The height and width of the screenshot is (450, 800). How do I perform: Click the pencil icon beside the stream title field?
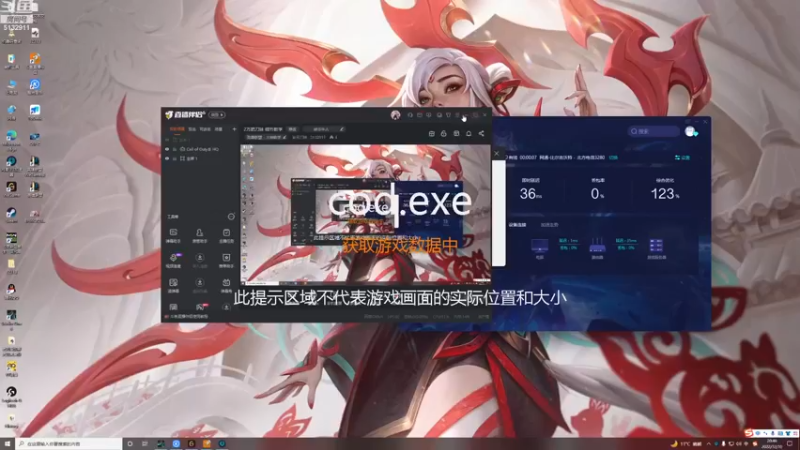(x=341, y=129)
